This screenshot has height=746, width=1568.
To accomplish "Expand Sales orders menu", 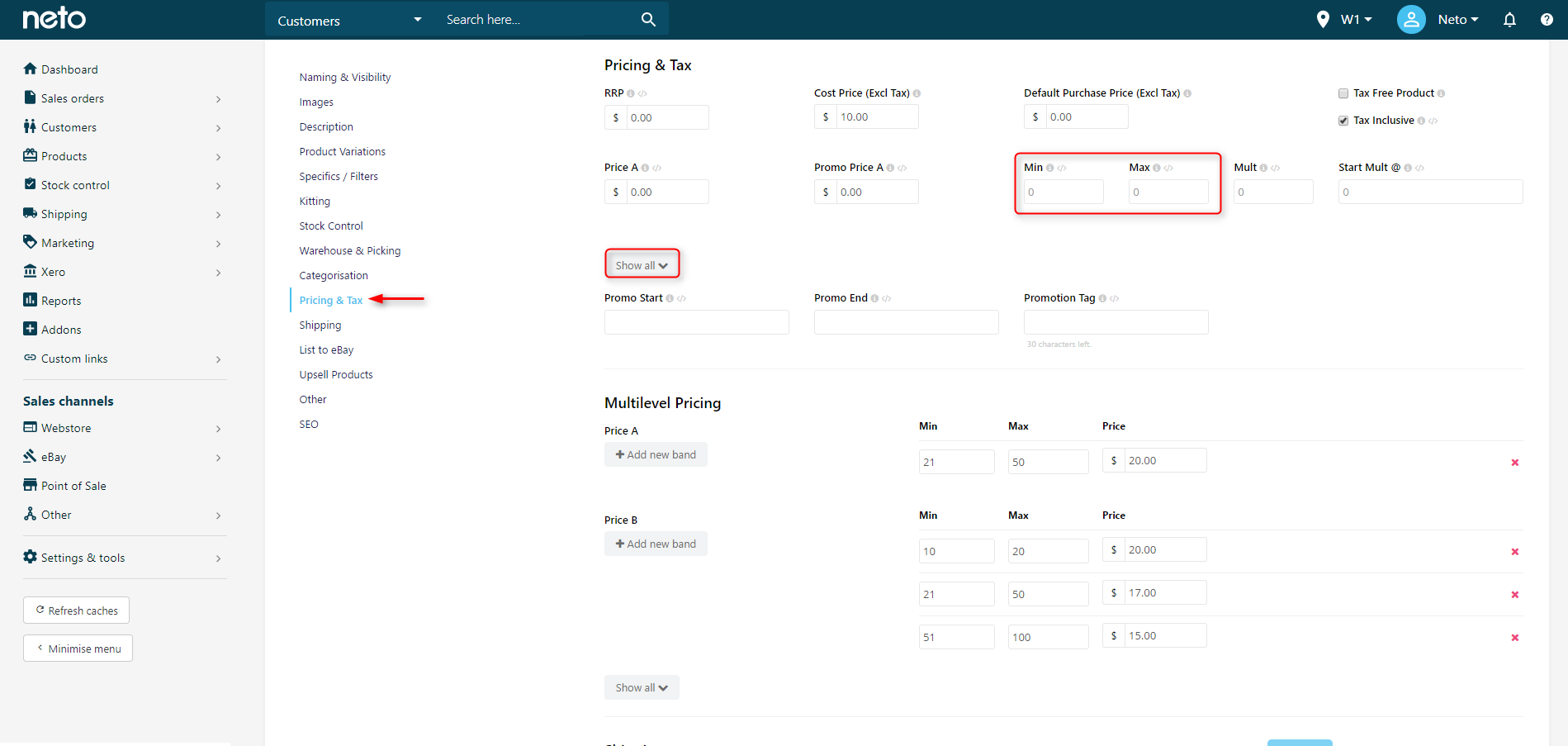I will (x=124, y=98).
